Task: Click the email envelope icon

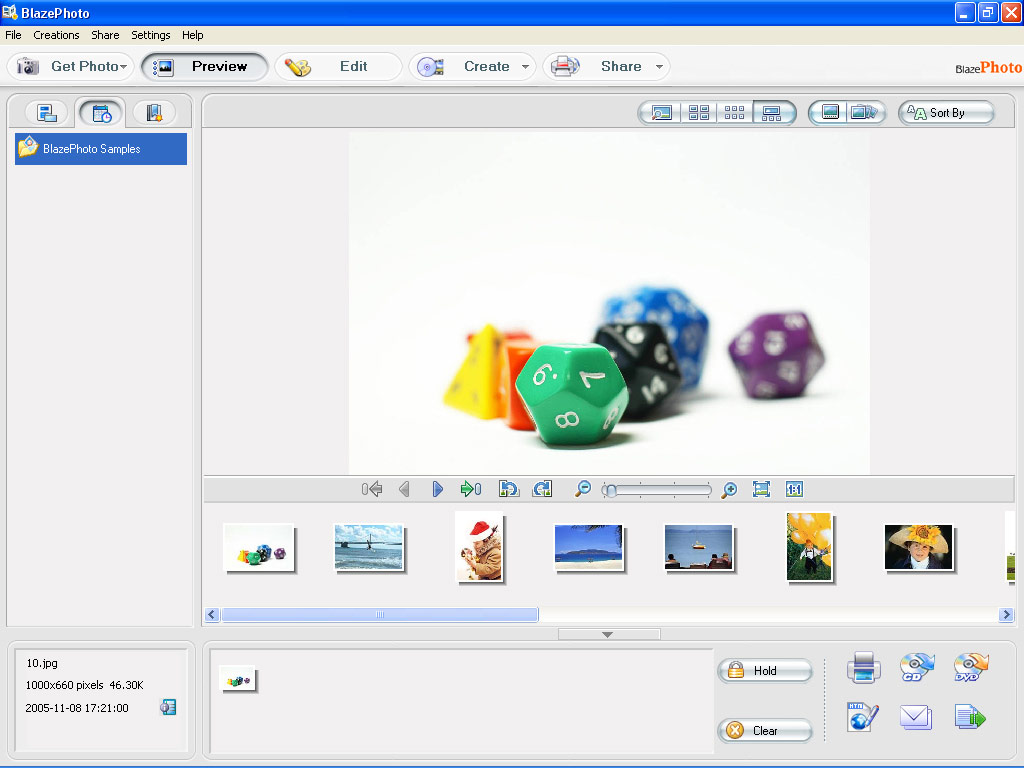Action: [x=916, y=717]
